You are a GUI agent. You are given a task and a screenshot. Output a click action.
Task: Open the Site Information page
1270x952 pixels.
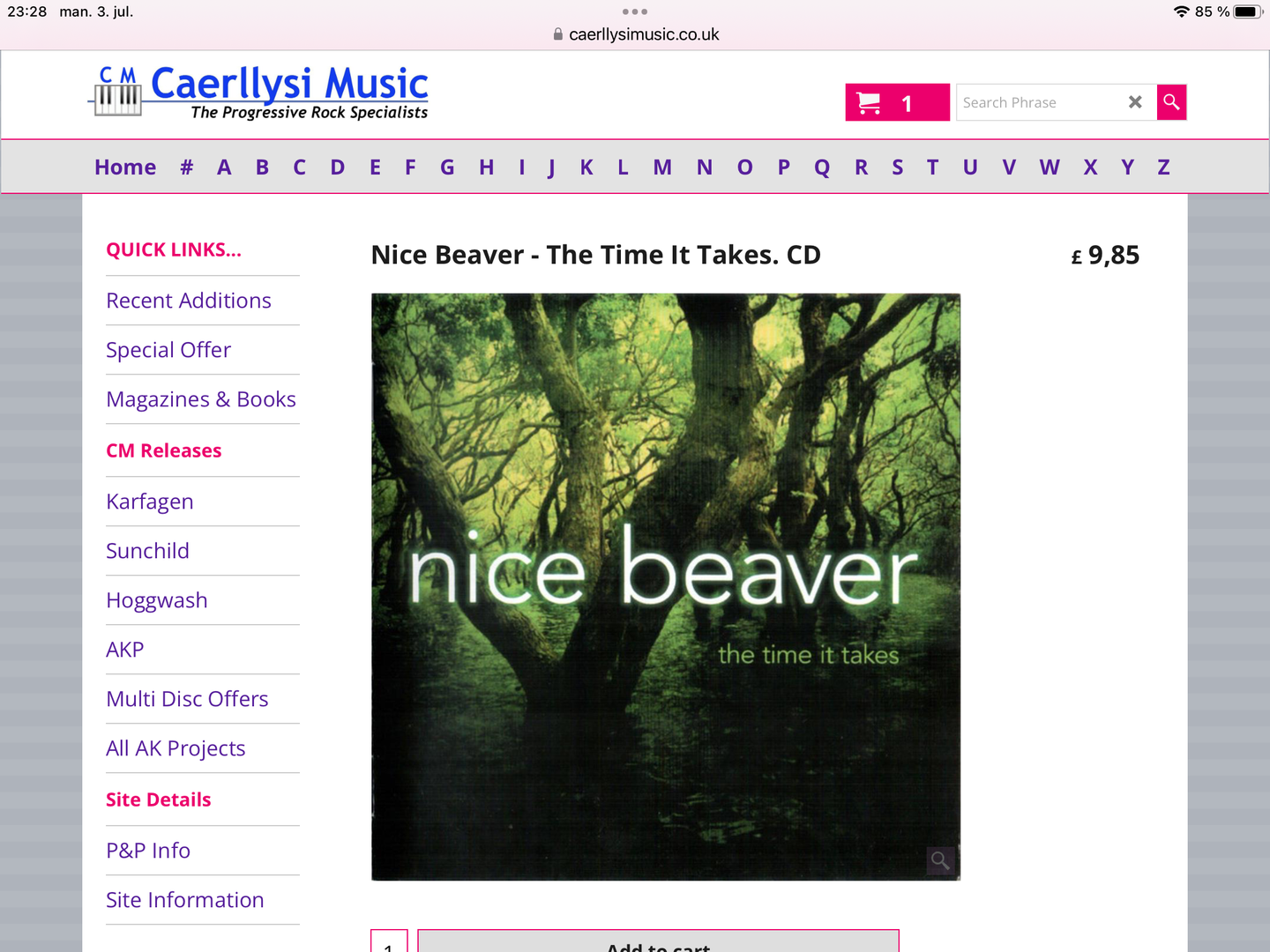(x=185, y=900)
